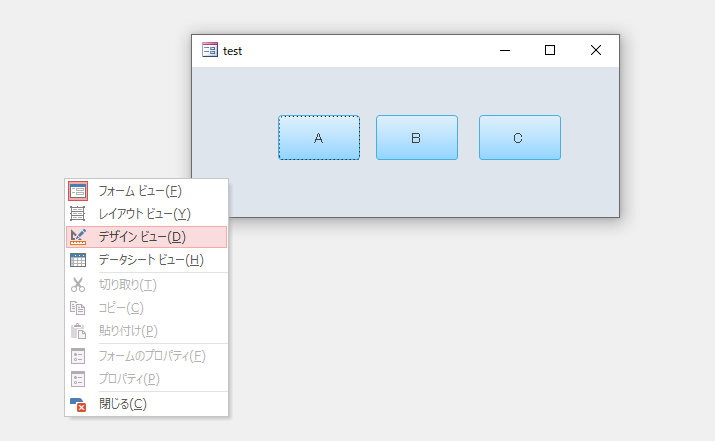This screenshot has height=441, width=715.
Task: Click the Layout View grid icon
Action: [x=78, y=213]
